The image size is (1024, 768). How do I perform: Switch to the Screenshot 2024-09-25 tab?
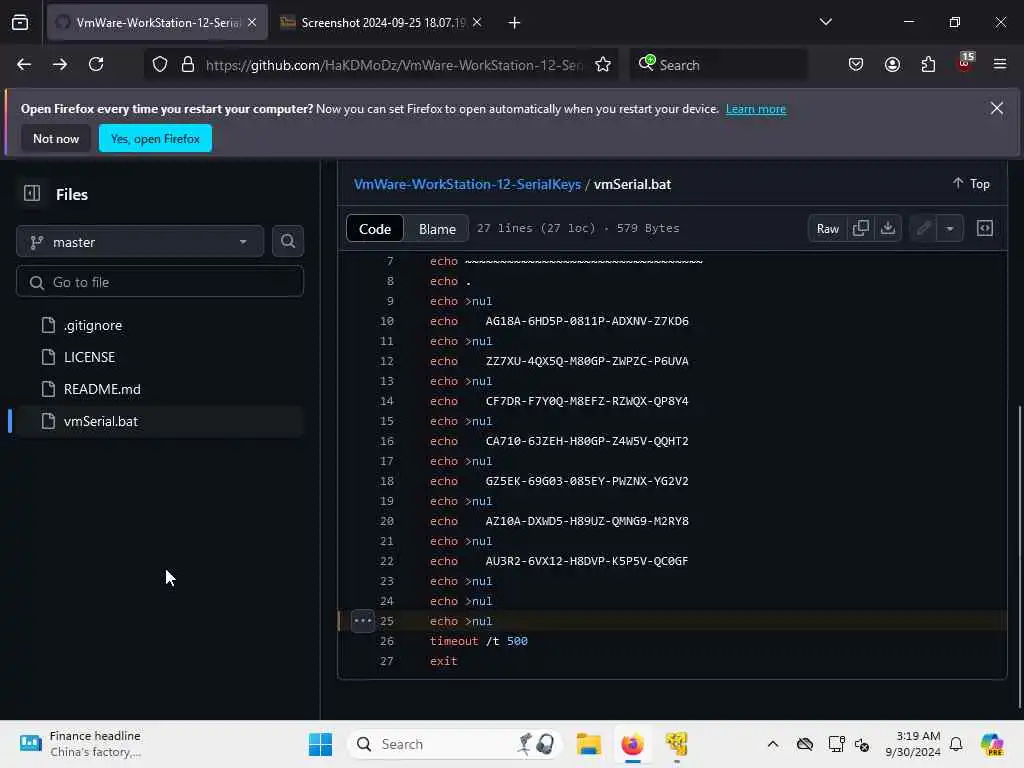point(380,23)
